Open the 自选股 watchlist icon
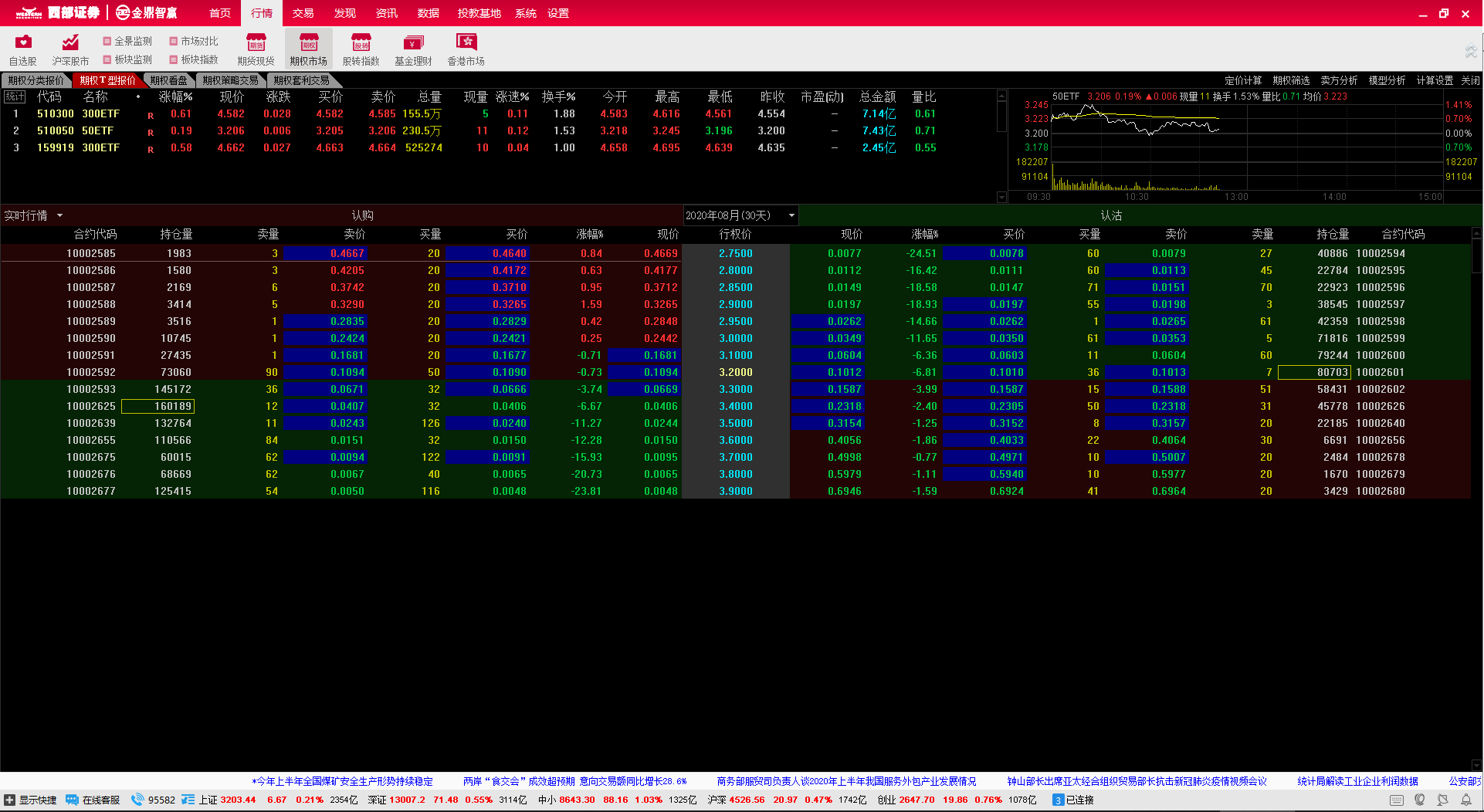 pos(23,43)
